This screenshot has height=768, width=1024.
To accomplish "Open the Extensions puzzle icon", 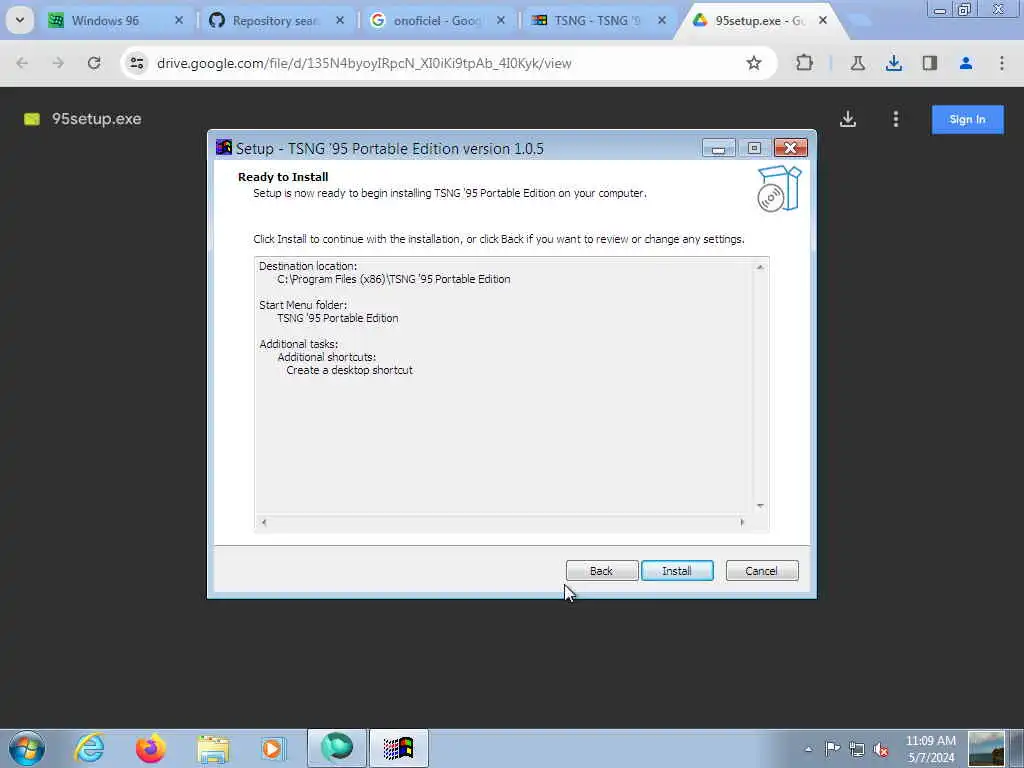I will (805, 63).
